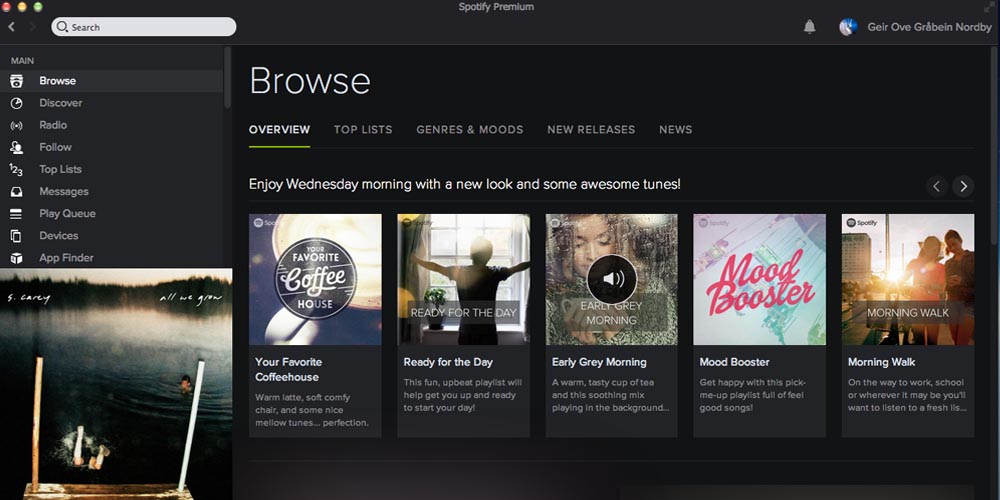Screen dimensions: 1000x500
Task: Click the Browse icon in the sidebar
Action: pyautogui.click(x=16, y=81)
